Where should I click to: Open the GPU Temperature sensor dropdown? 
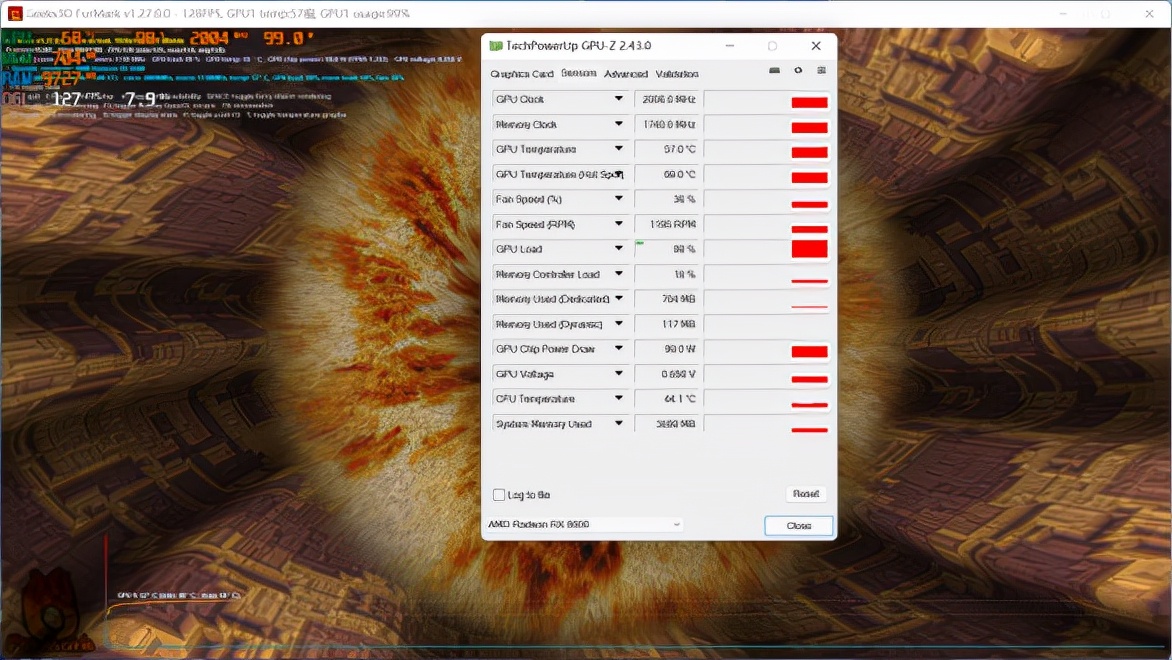tap(618, 149)
